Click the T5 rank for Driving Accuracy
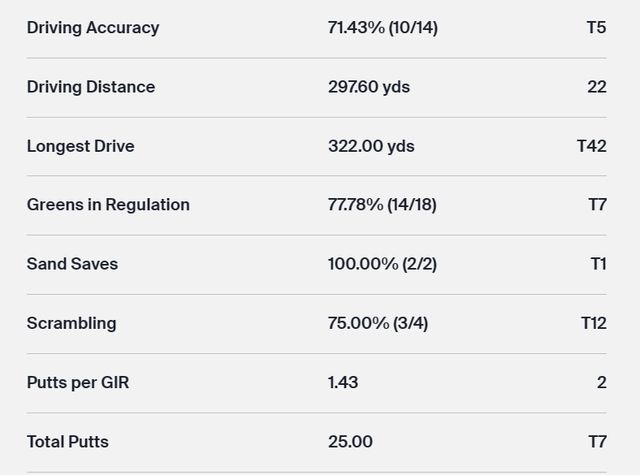The image size is (640, 475). (x=596, y=28)
